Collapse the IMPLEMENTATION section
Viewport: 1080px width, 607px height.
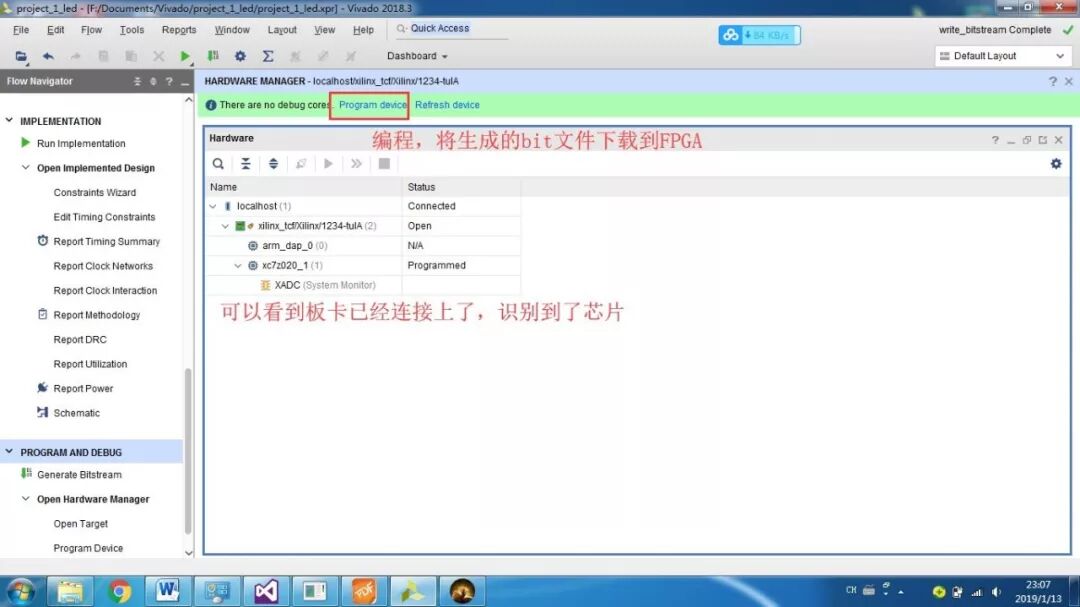point(9,121)
